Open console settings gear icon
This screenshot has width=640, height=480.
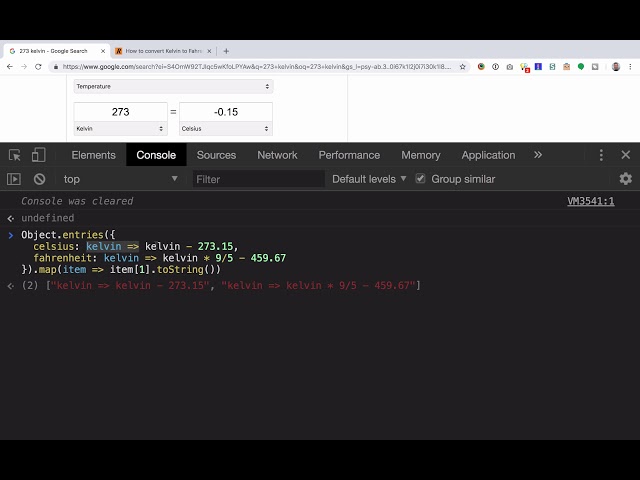[x=625, y=179]
